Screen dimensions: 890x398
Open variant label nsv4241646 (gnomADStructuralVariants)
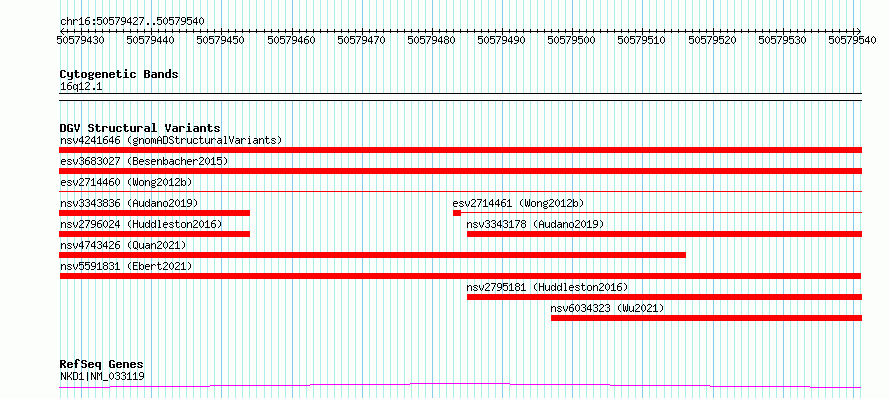[171, 140]
